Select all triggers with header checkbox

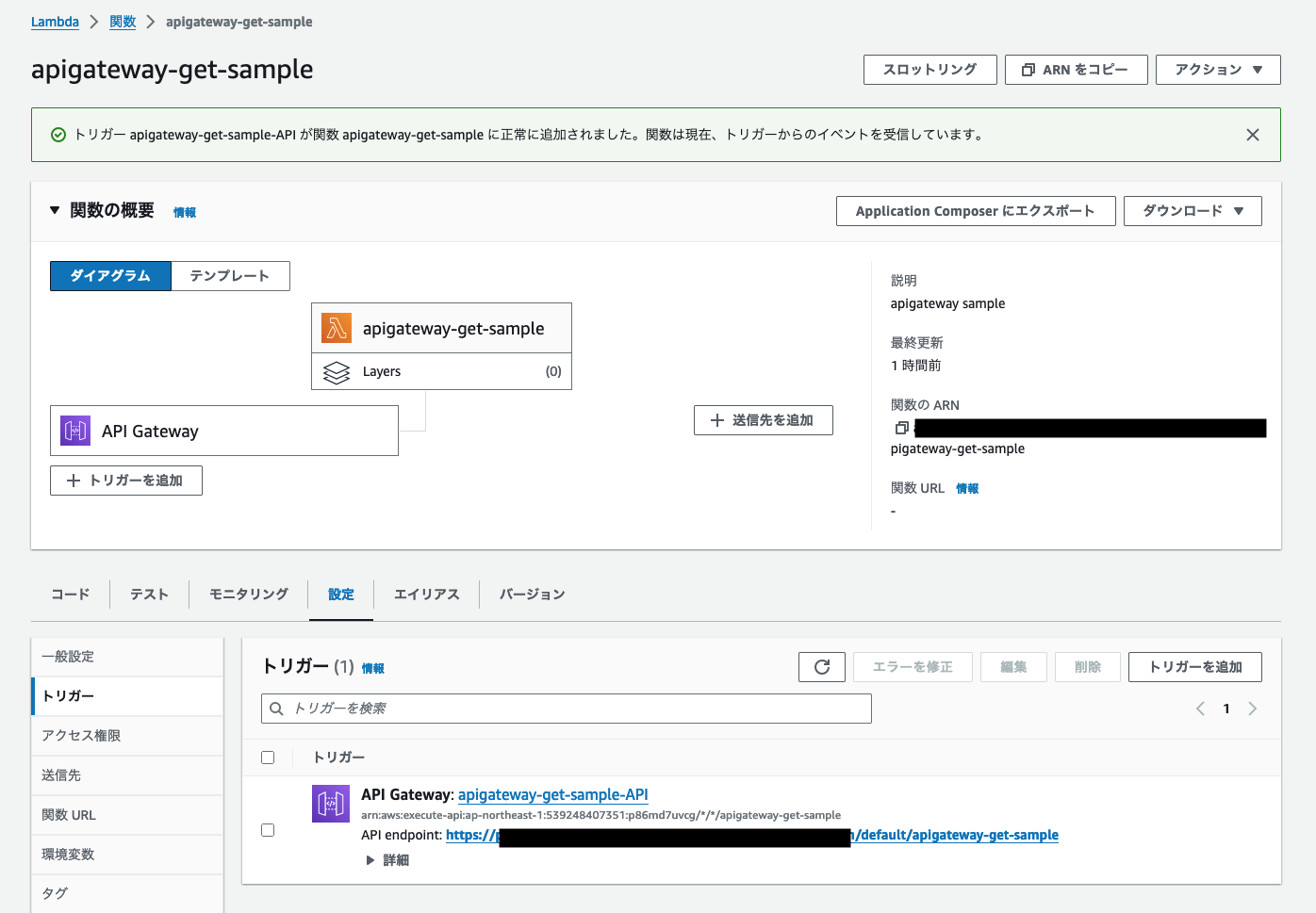(x=268, y=758)
